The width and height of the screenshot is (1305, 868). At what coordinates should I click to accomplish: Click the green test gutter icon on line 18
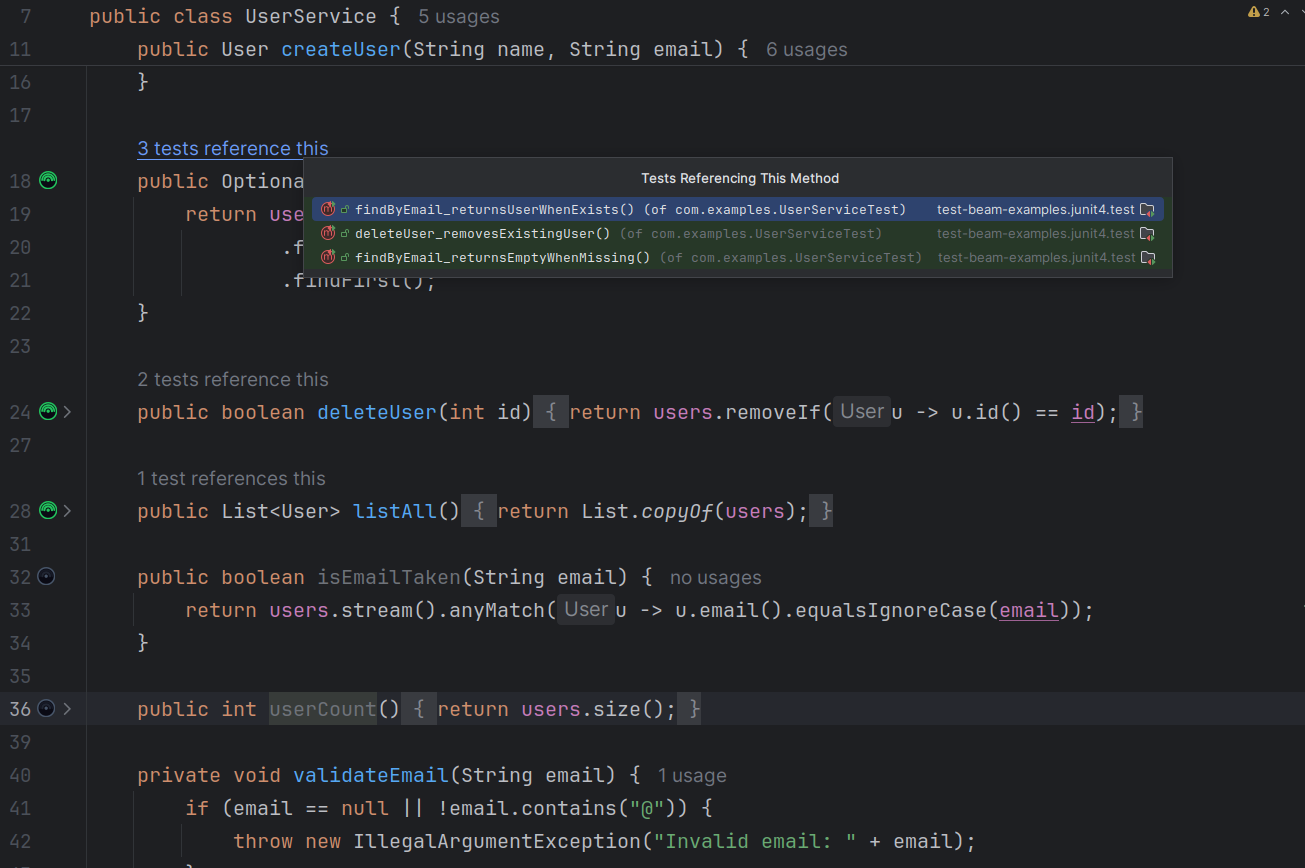coord(48,181)
